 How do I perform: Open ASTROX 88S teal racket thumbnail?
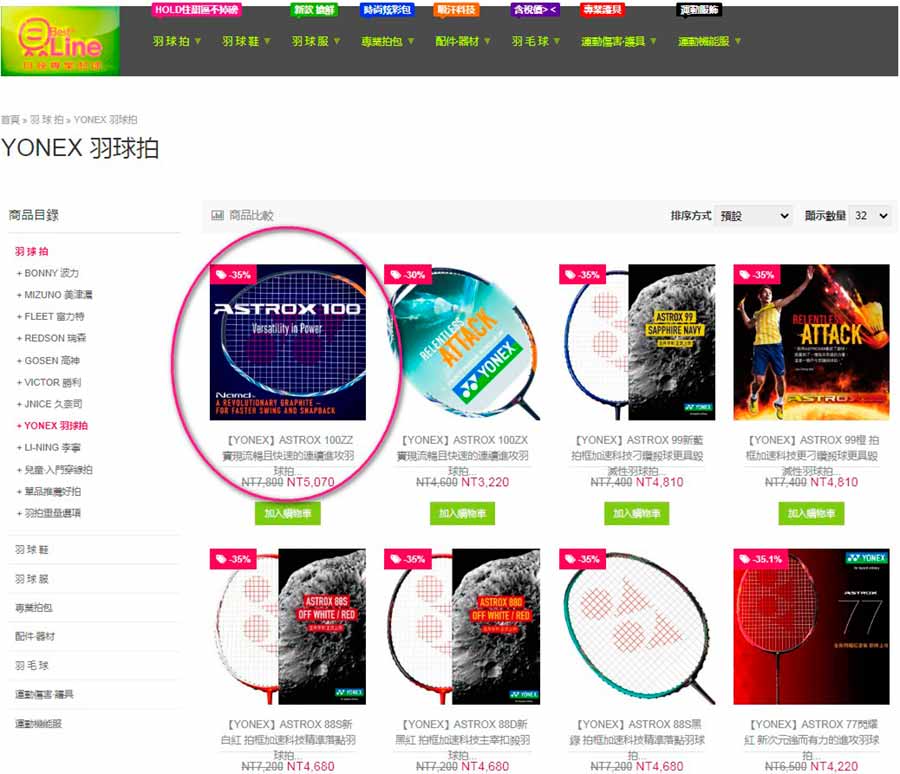coord(637,627)
